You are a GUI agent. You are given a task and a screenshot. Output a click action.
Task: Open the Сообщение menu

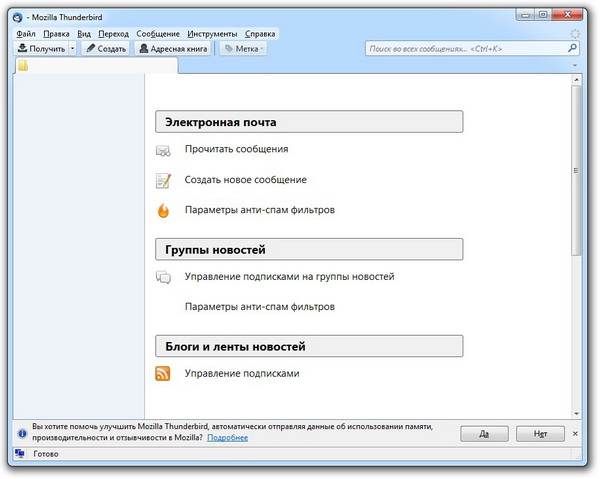pos(157,34)
